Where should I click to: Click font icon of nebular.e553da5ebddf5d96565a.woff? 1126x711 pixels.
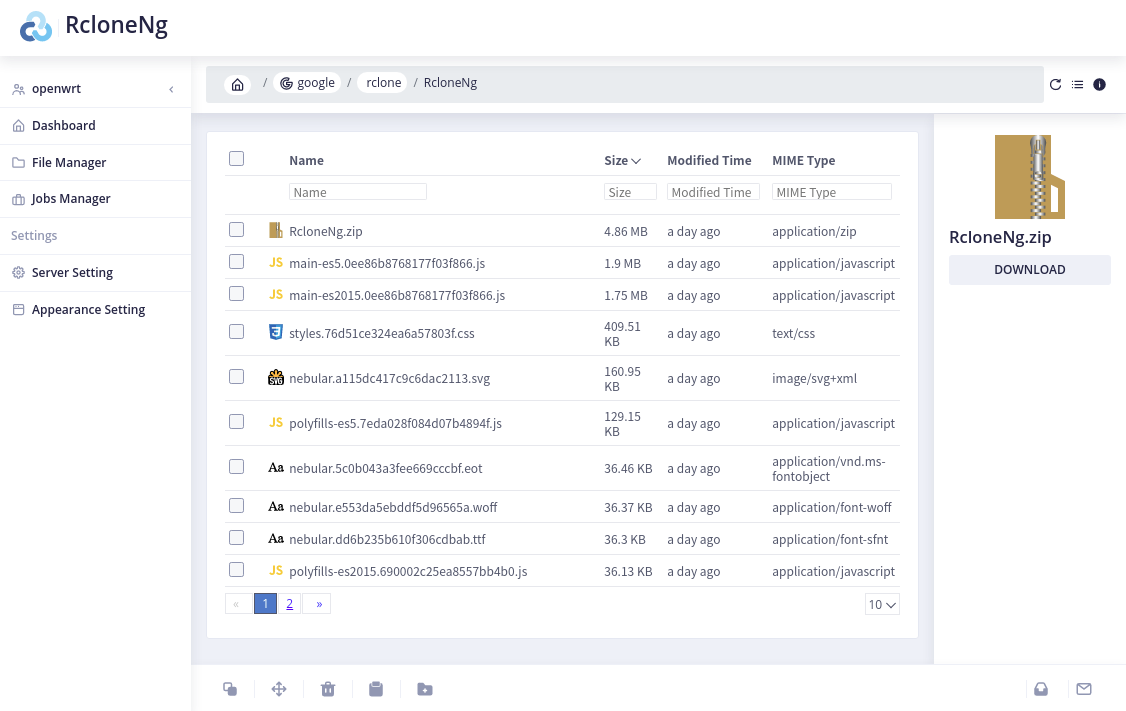(276, 506)
